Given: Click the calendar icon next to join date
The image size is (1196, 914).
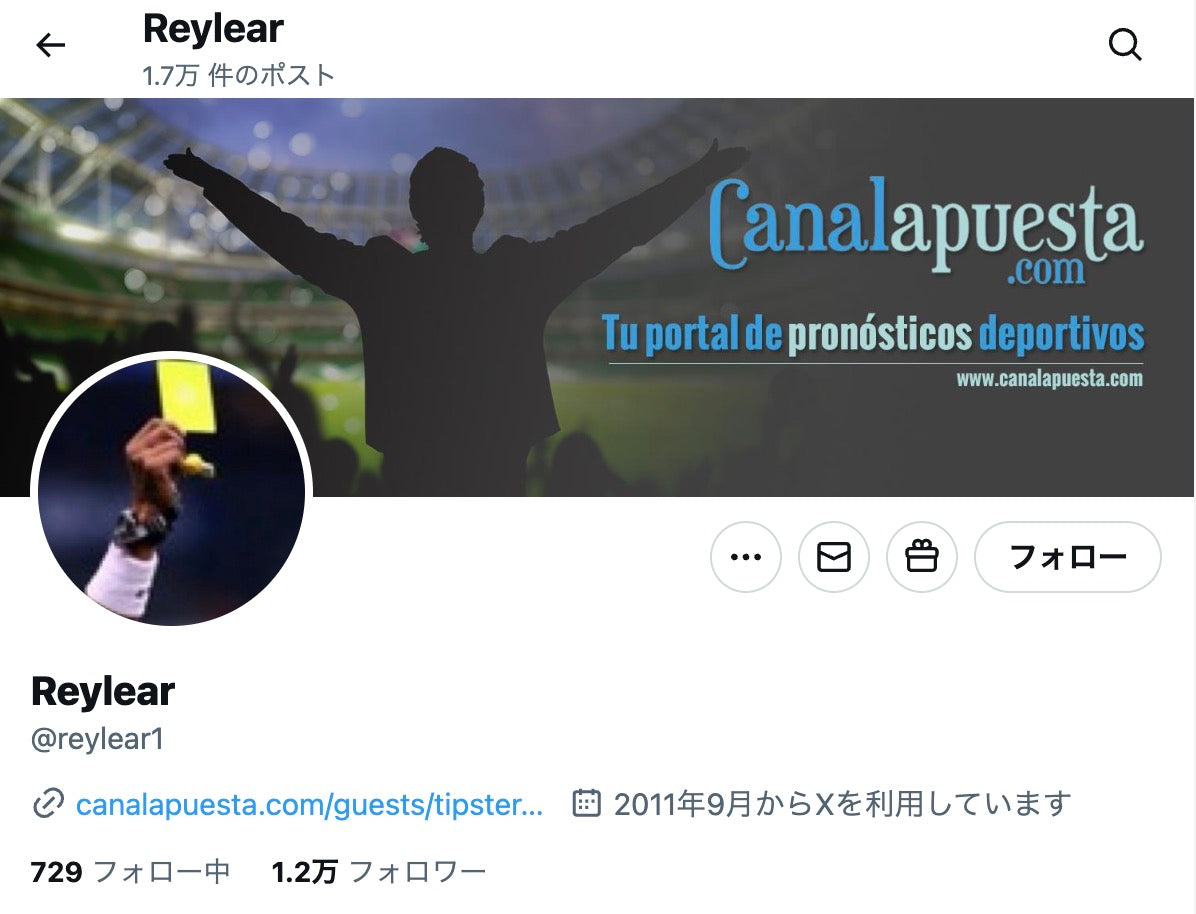Looking at the screenshot, I should [586, 803].
